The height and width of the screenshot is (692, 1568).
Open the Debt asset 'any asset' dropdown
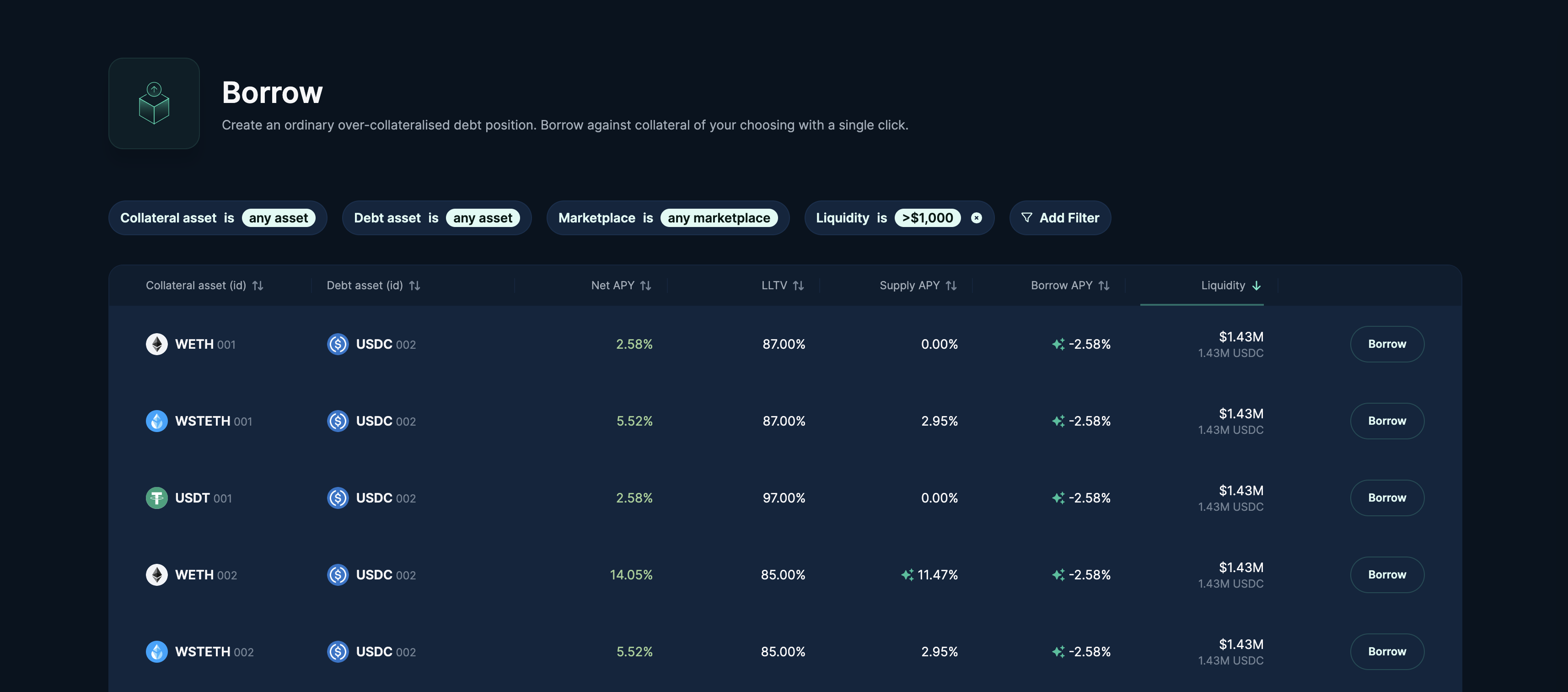click(x=483, y=218)
